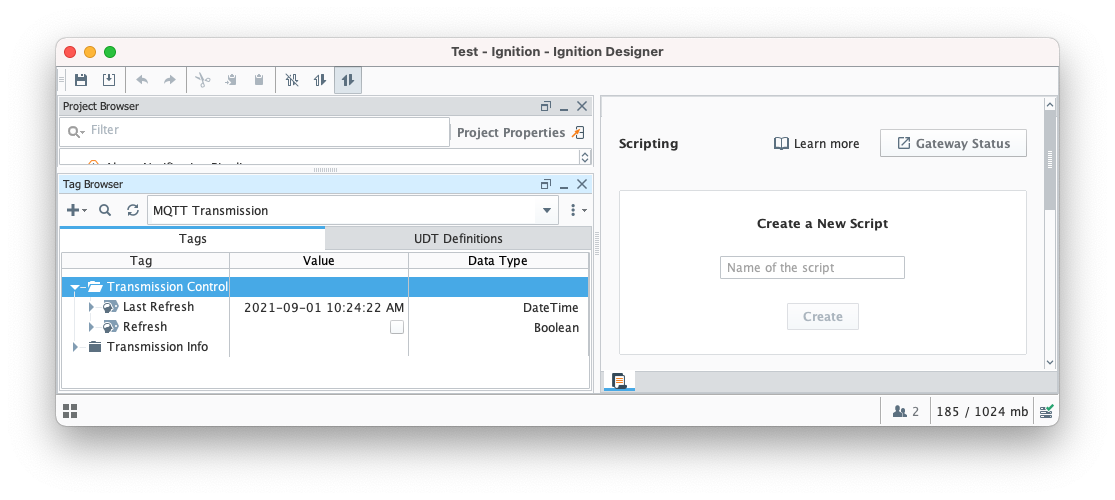This screenshot has width=1115, height=500.
Task: Collapse the Transmission Control folder
Action: (x=75, y=287)
